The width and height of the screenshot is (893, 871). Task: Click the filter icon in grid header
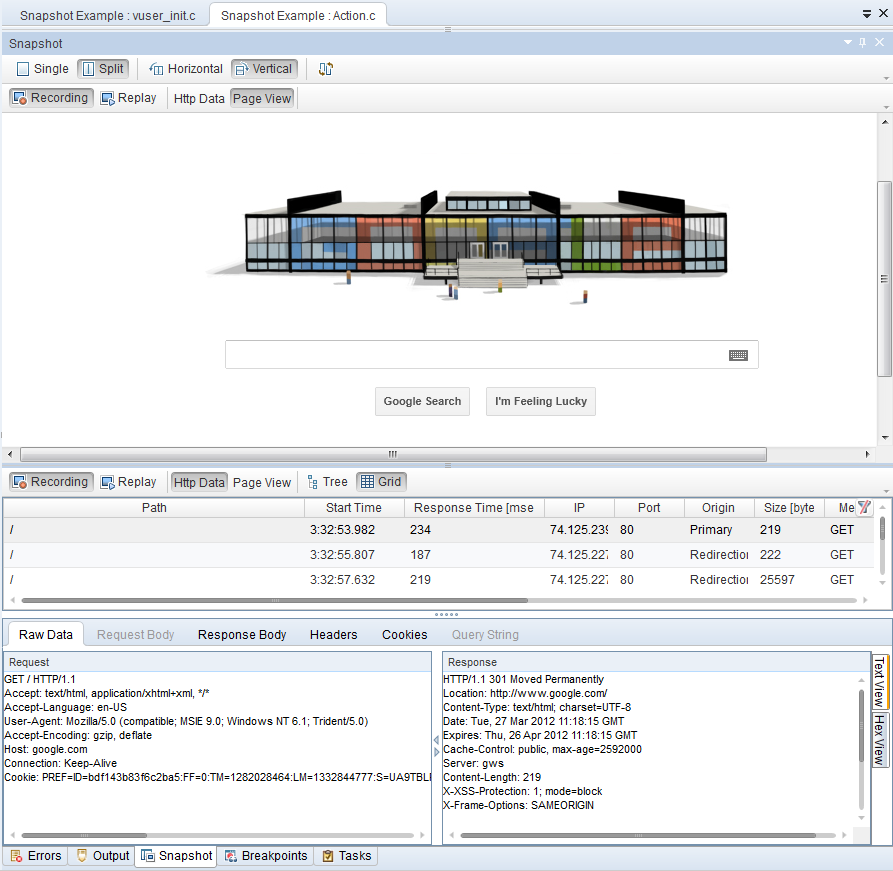click(x=865, y=507)
